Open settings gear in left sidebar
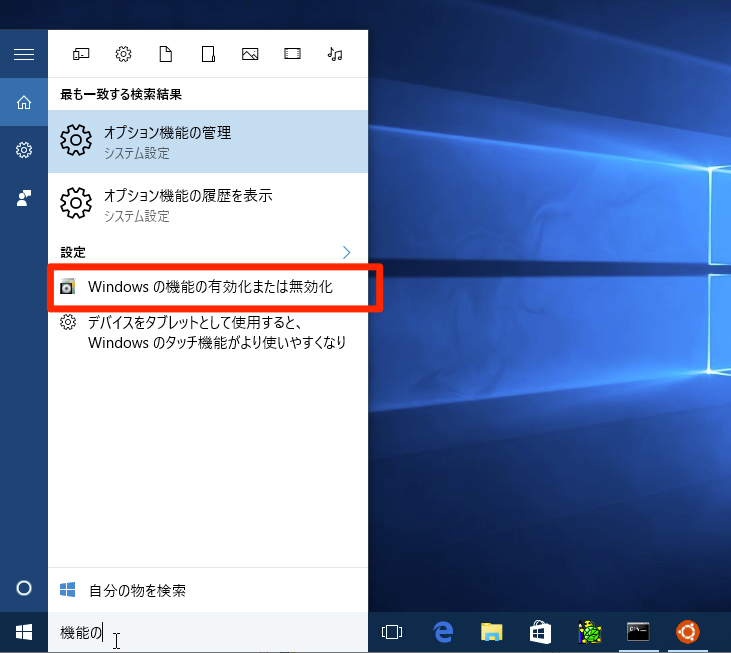The image size is (731, 653). pos(24,150)
